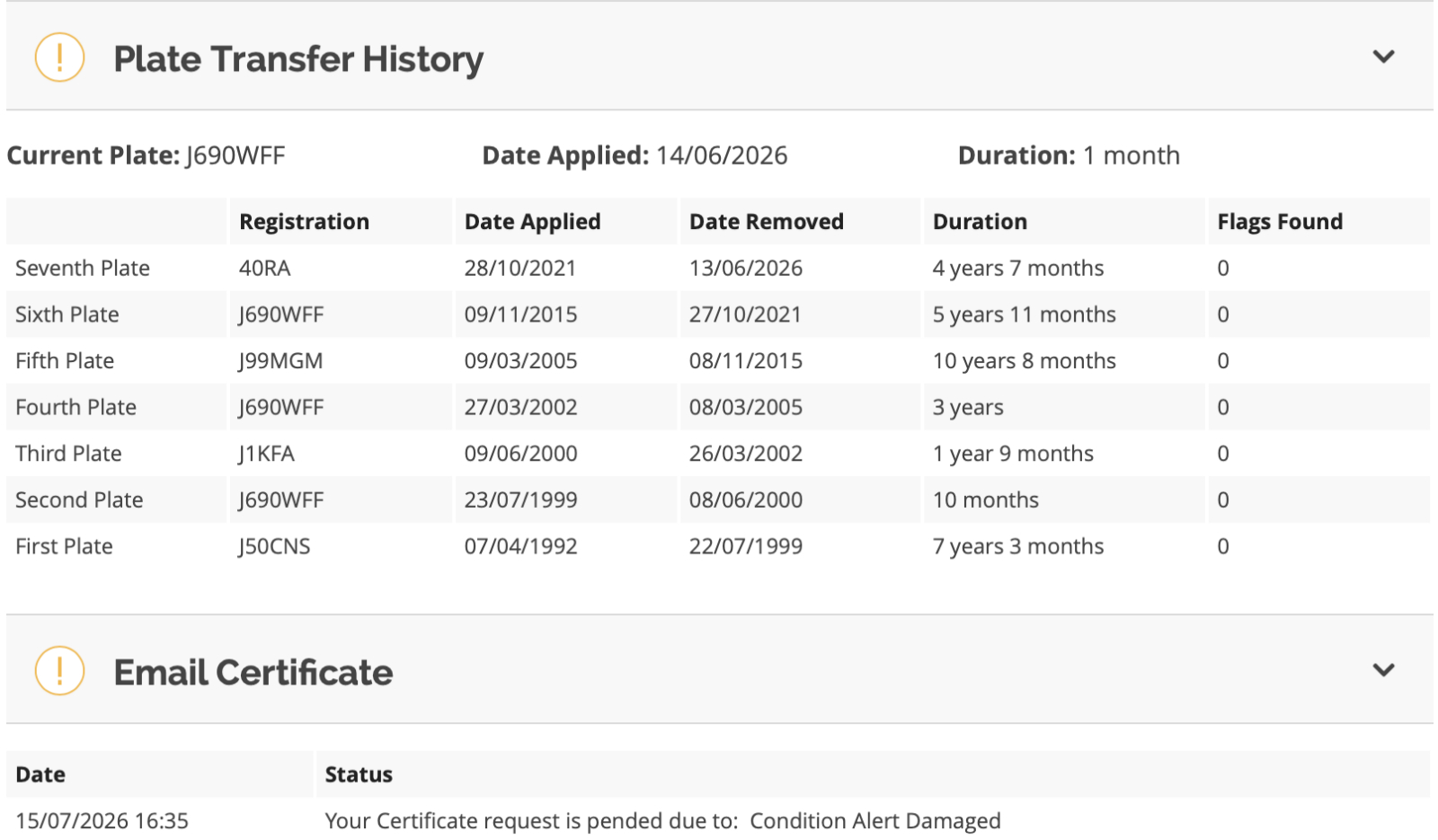Click the Plate Transfer History warning icon
Viewport: 1438px width, 840px height.
(59, 57)
